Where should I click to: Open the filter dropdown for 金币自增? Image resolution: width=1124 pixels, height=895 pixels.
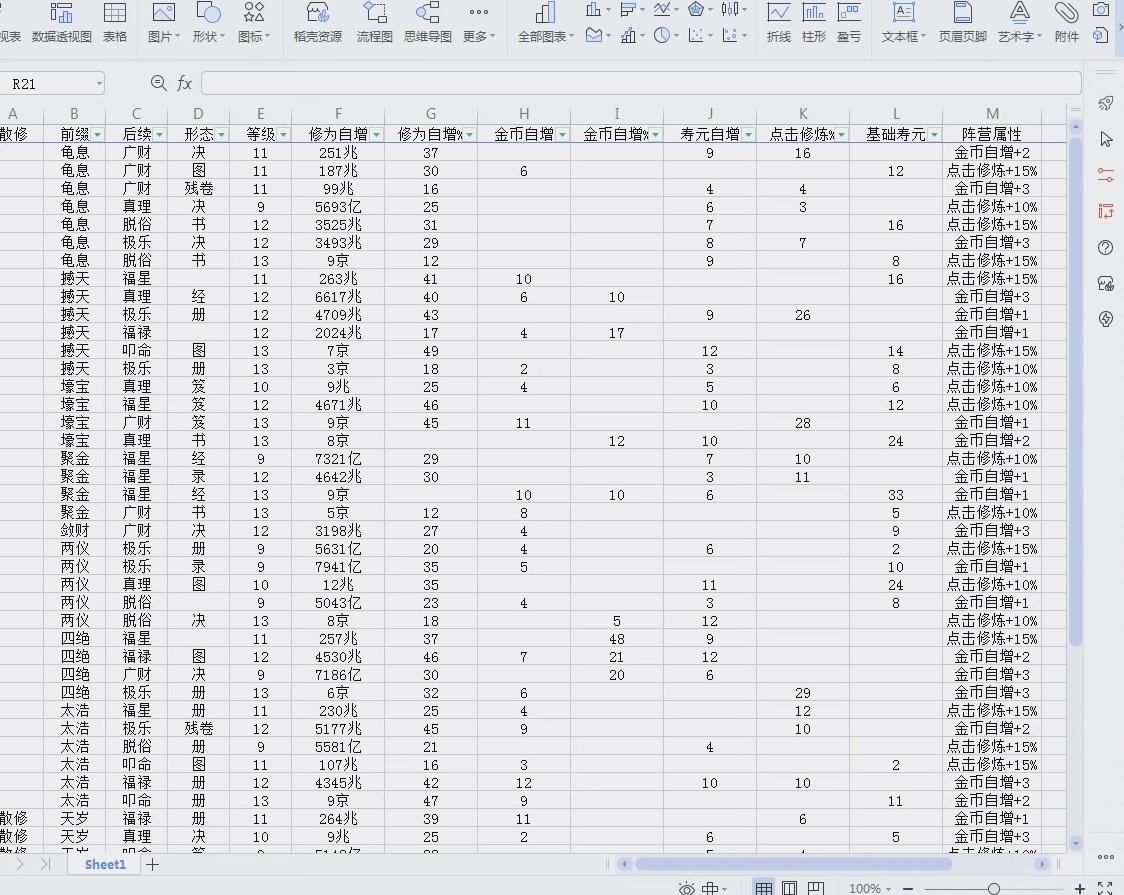(x=563, y=135)
